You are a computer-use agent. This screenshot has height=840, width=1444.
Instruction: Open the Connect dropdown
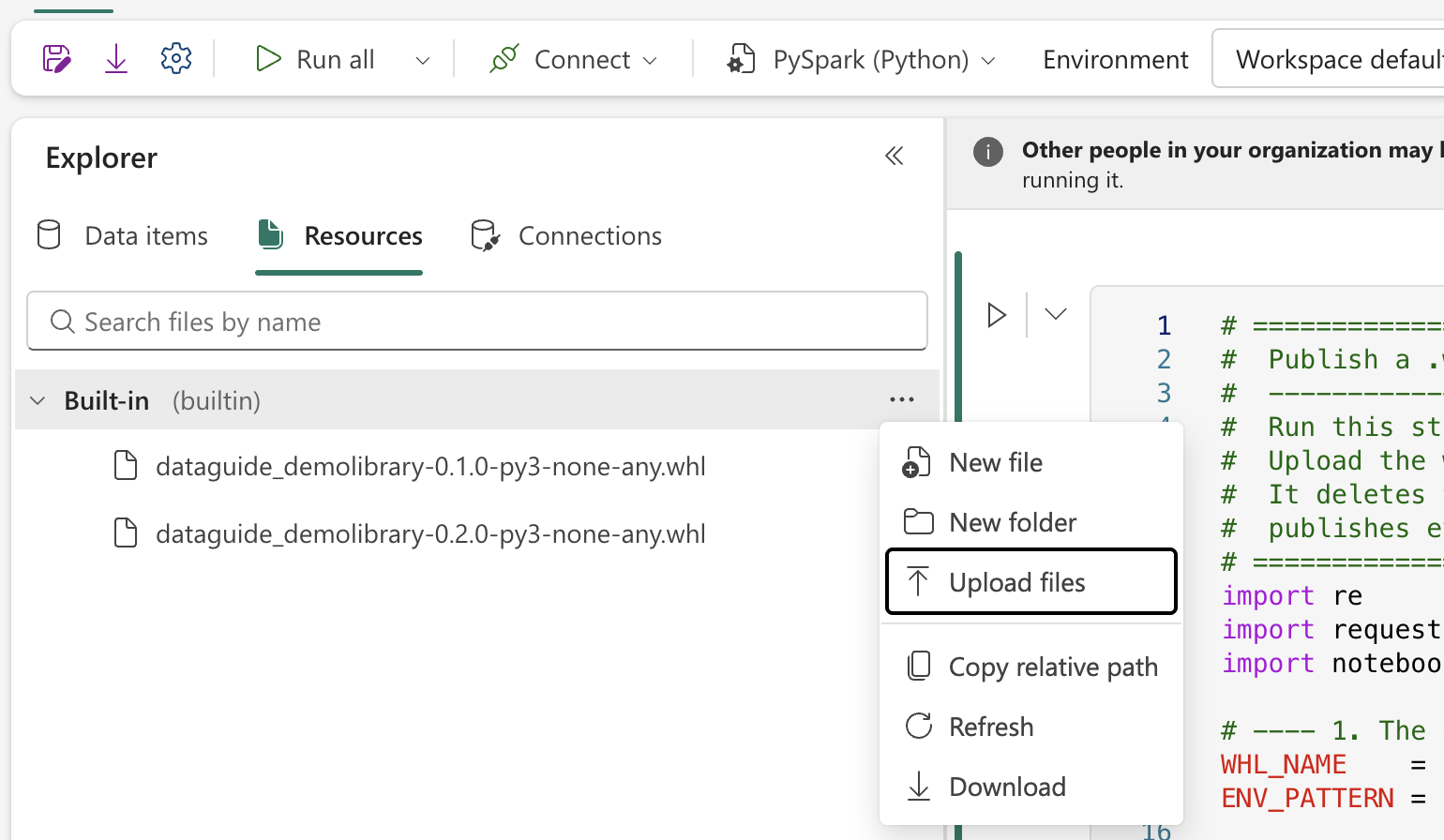[x=574, y=59]
